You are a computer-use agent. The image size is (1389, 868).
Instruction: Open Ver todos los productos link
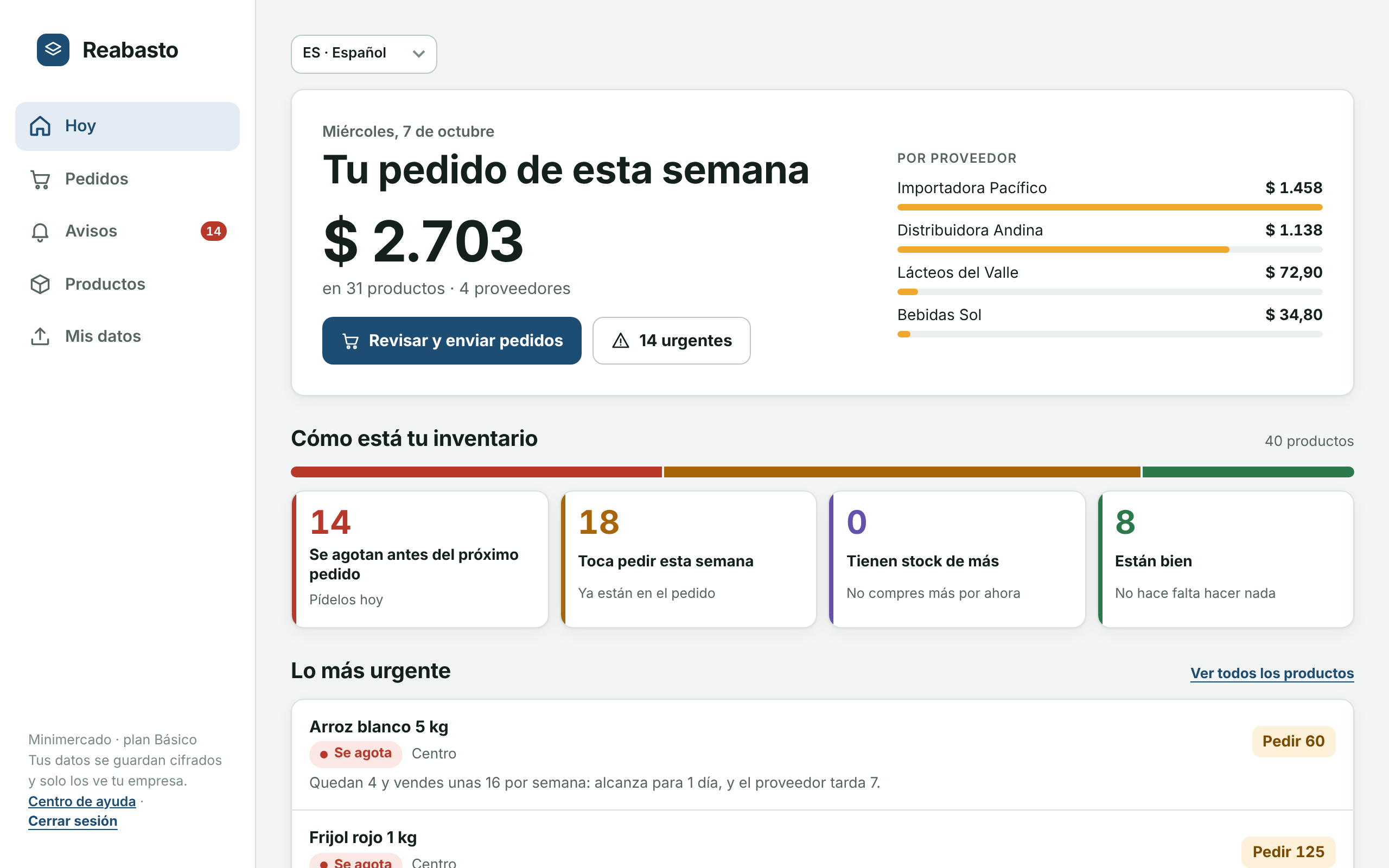coord(1272,673)
